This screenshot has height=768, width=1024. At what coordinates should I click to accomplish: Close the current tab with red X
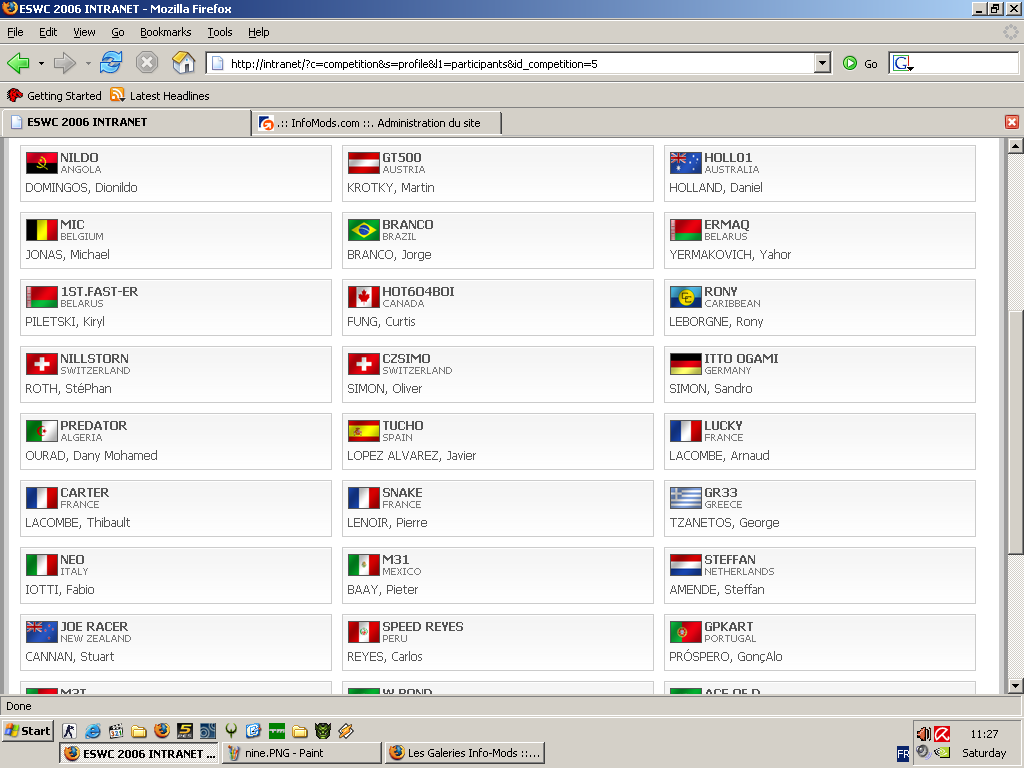coord(1012,122)
